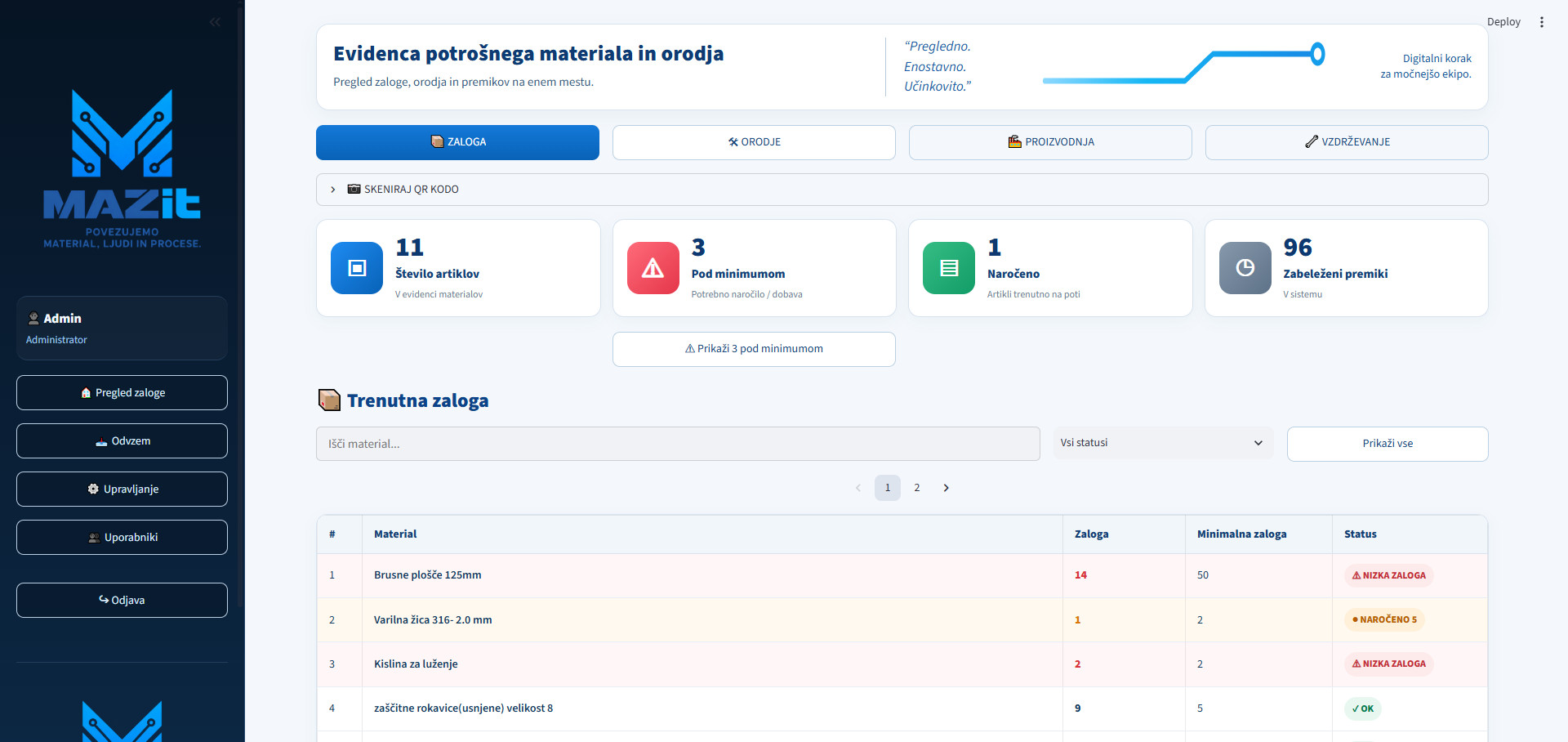Log out with Odjava button
This screenshot has width=1568, height=742.
pyautogui.click(x=122, y=600)
